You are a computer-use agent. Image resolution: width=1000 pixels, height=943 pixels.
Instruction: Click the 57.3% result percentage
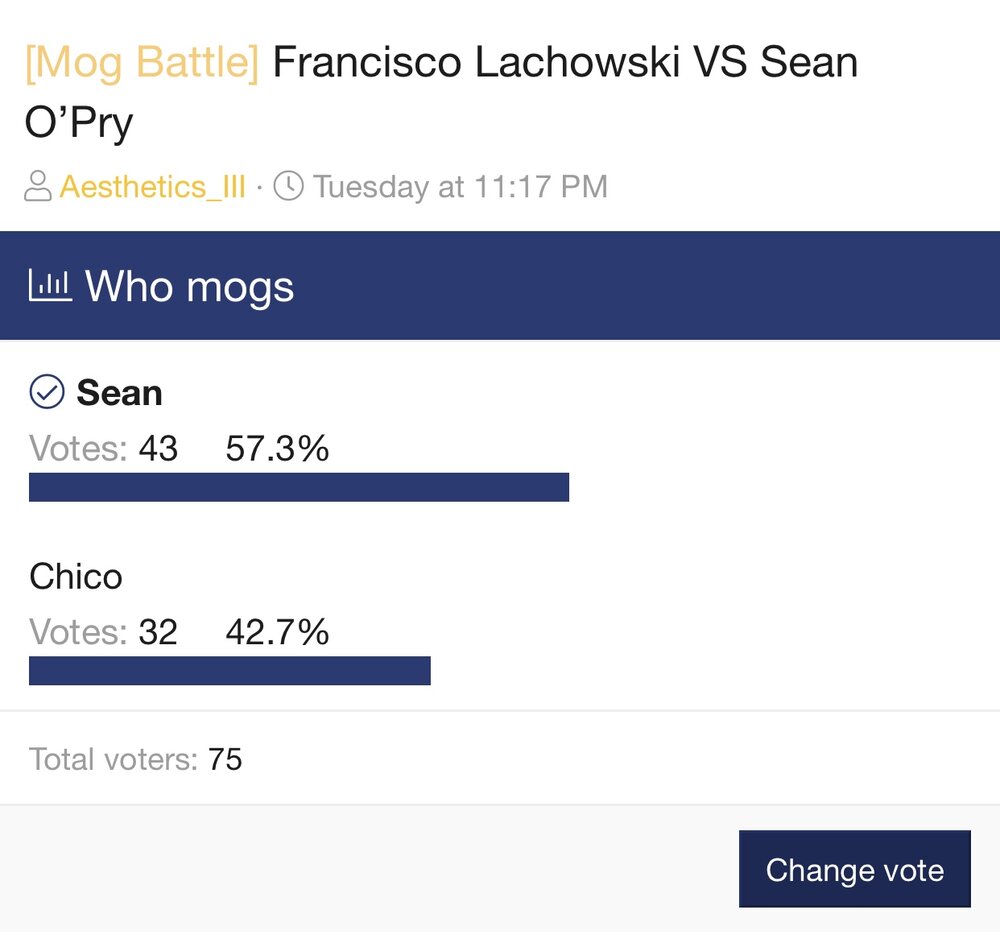point(277,449)
